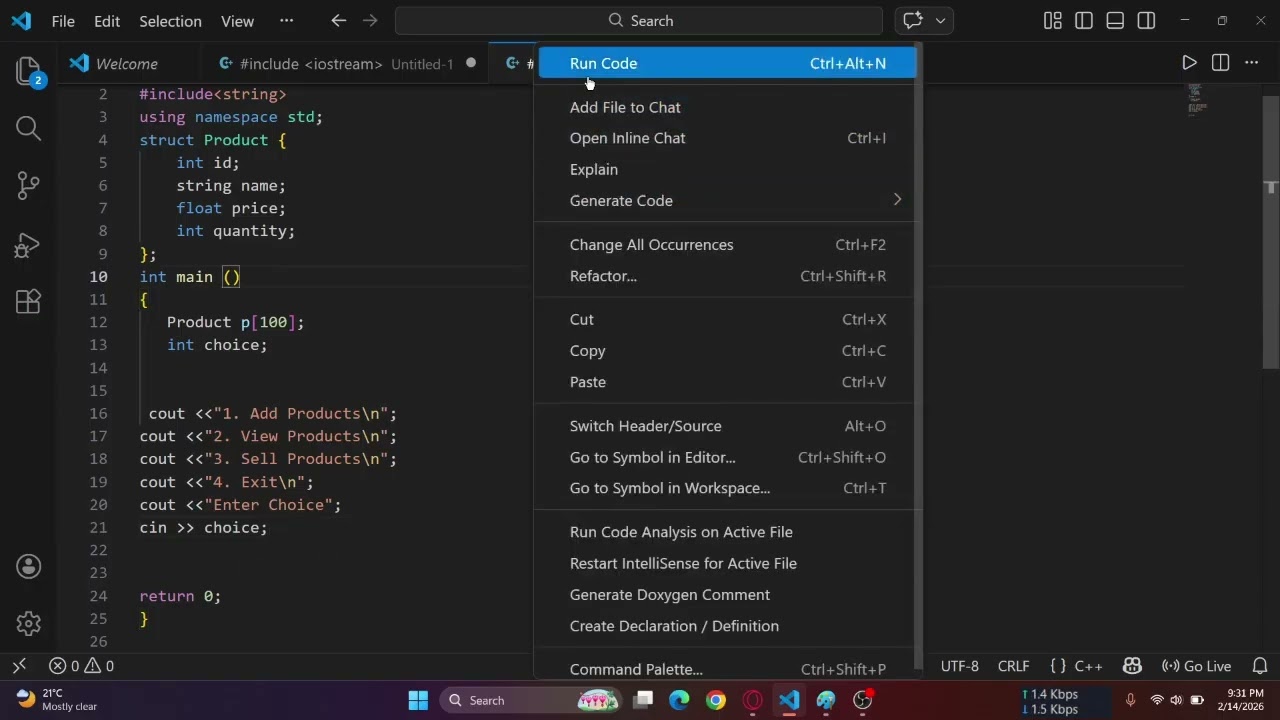Open Windows Start menu
This screenshot has height=720, width=1280.
pos(418,700)
